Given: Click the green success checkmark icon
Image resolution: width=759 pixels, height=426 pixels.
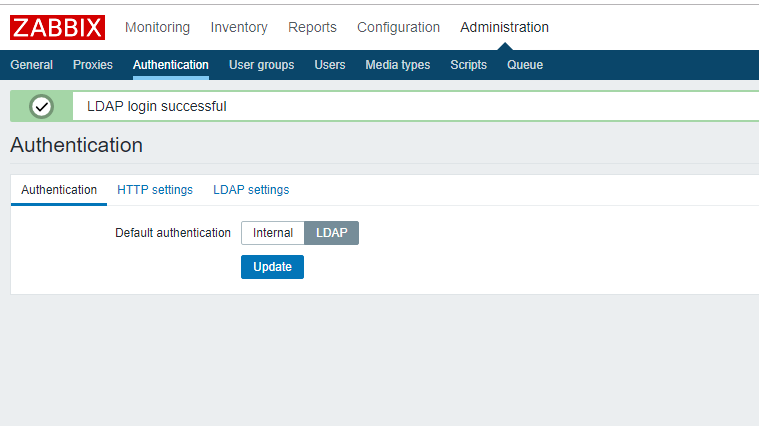Looking at the screenshot, I should (x=41, y=106).
